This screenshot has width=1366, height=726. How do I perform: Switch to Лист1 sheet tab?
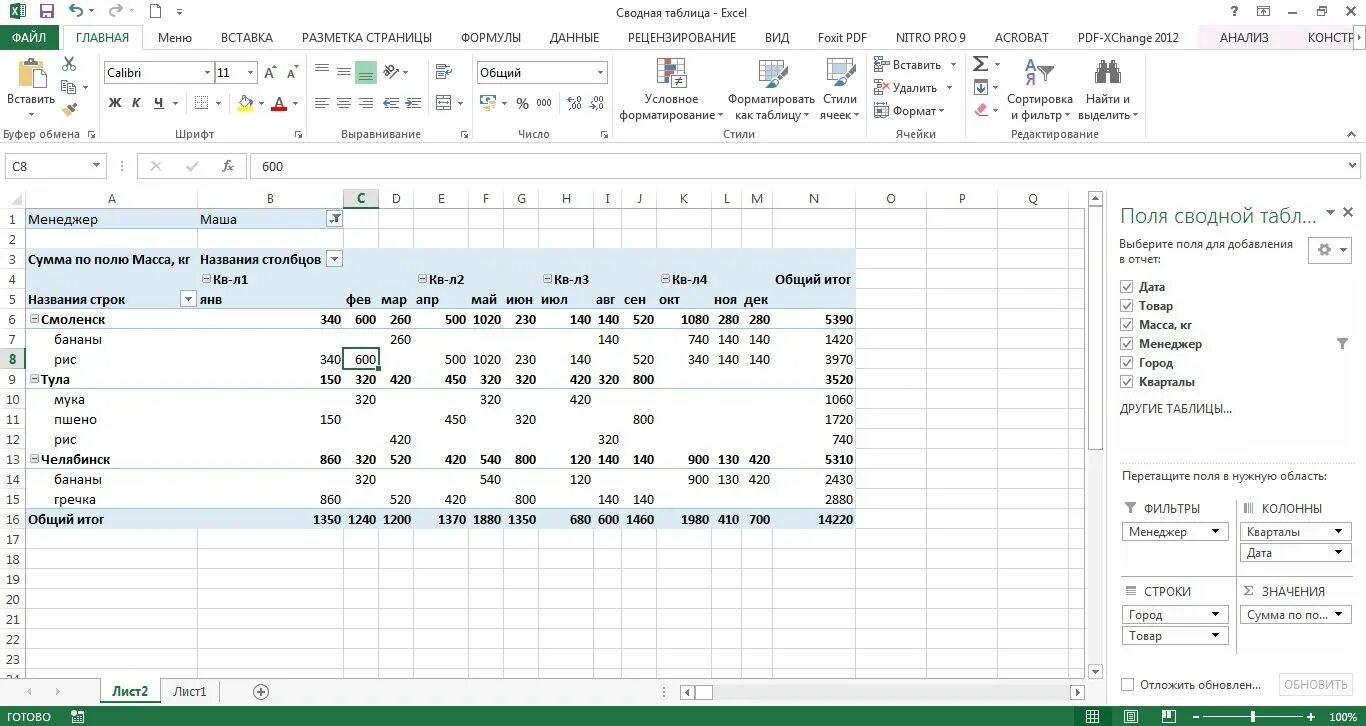(x=190, y=691)
